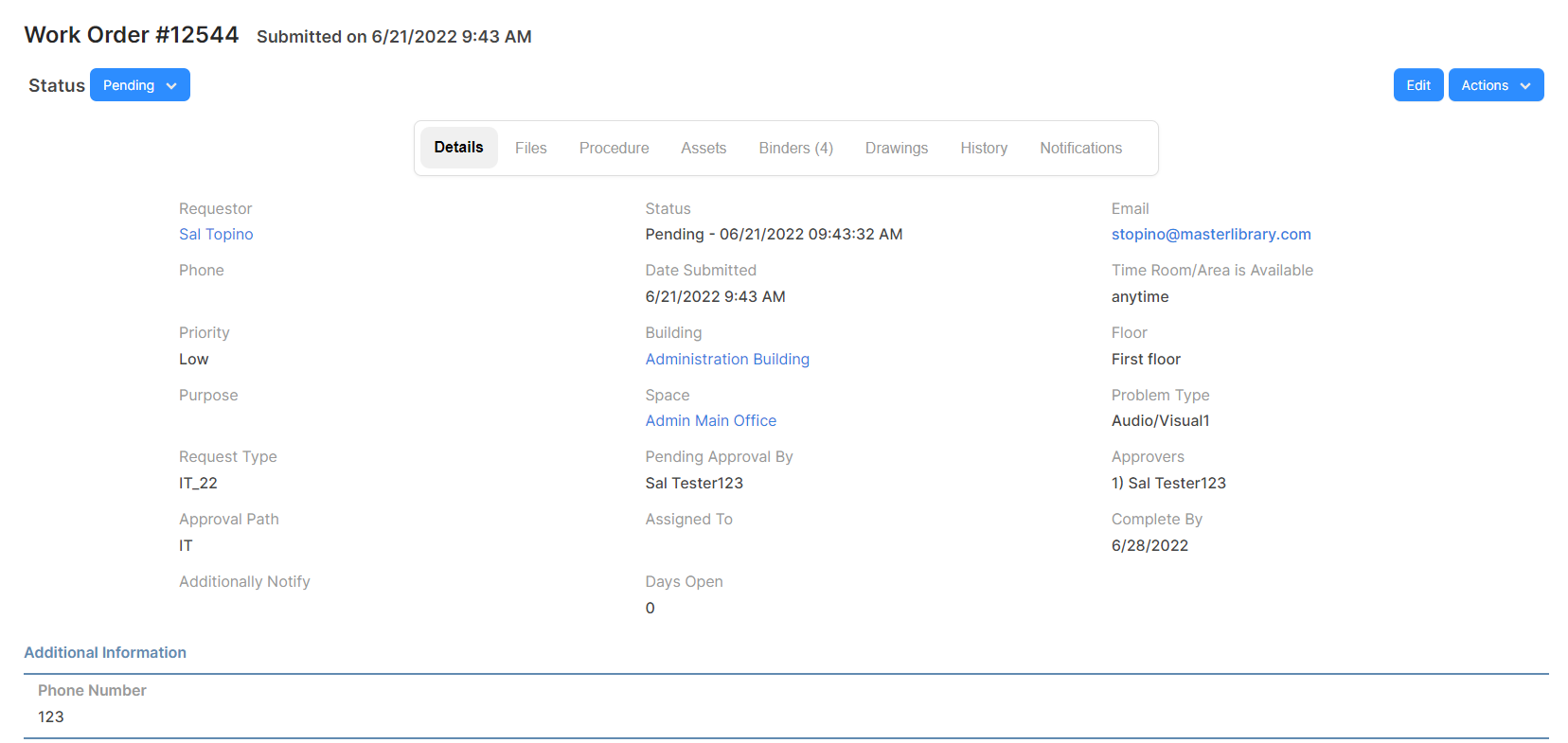Open the Pending status dropdown
Image resolution: width=1568 pixels, height=743 pixels.
(139, 85)
